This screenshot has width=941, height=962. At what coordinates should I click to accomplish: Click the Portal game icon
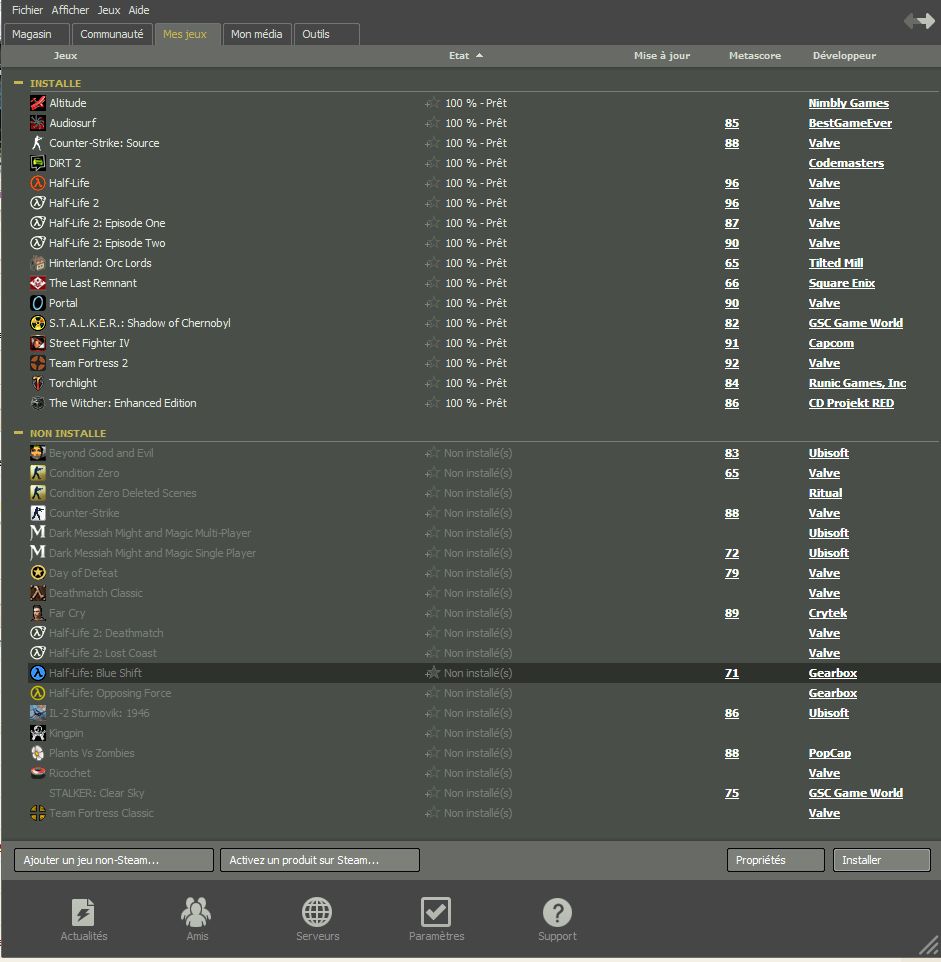pyautogui.click(x=37, y=303)
